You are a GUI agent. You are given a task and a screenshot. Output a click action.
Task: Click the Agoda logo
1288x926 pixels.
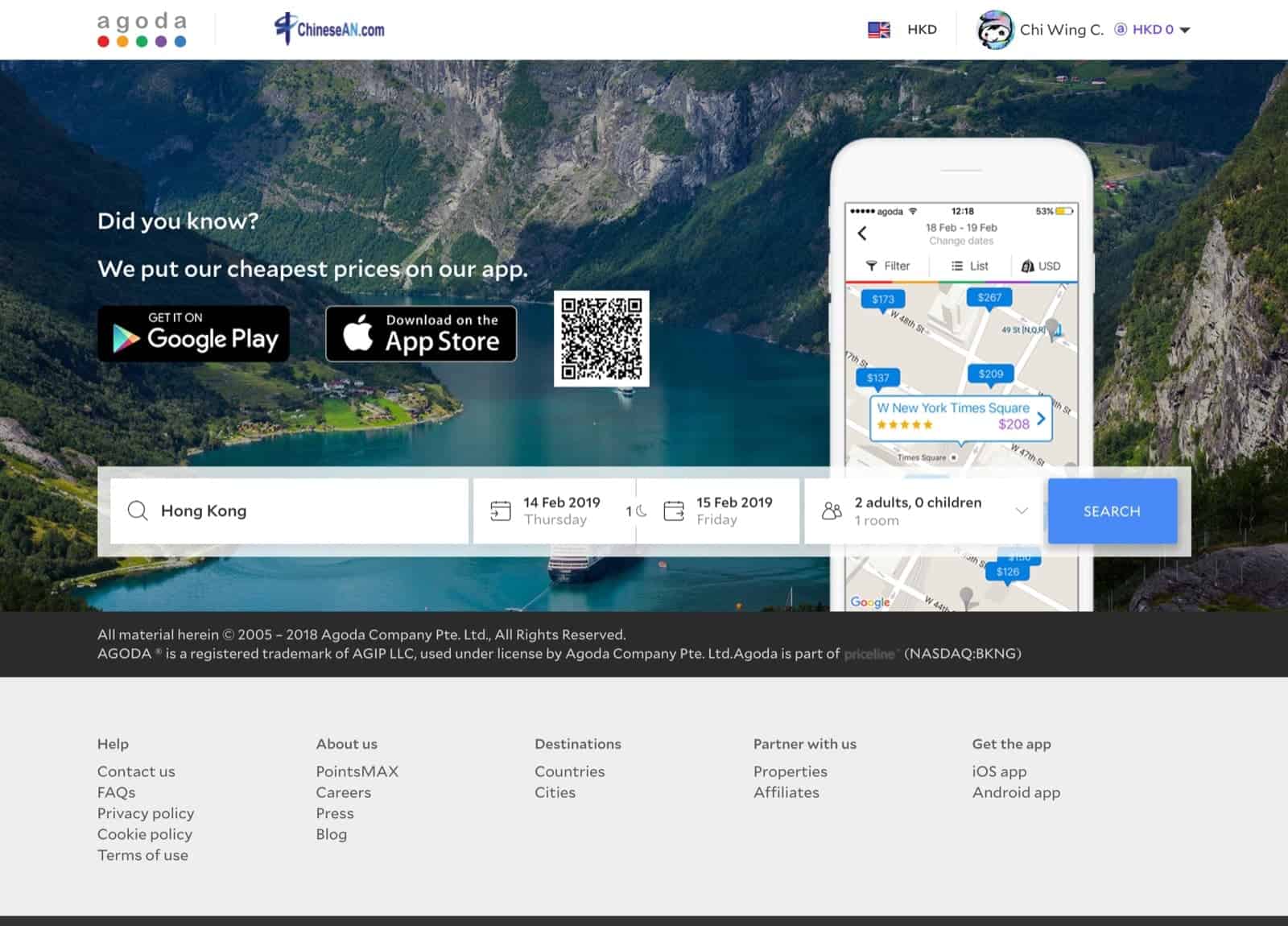pyautogui.click(x=142, y=30)
